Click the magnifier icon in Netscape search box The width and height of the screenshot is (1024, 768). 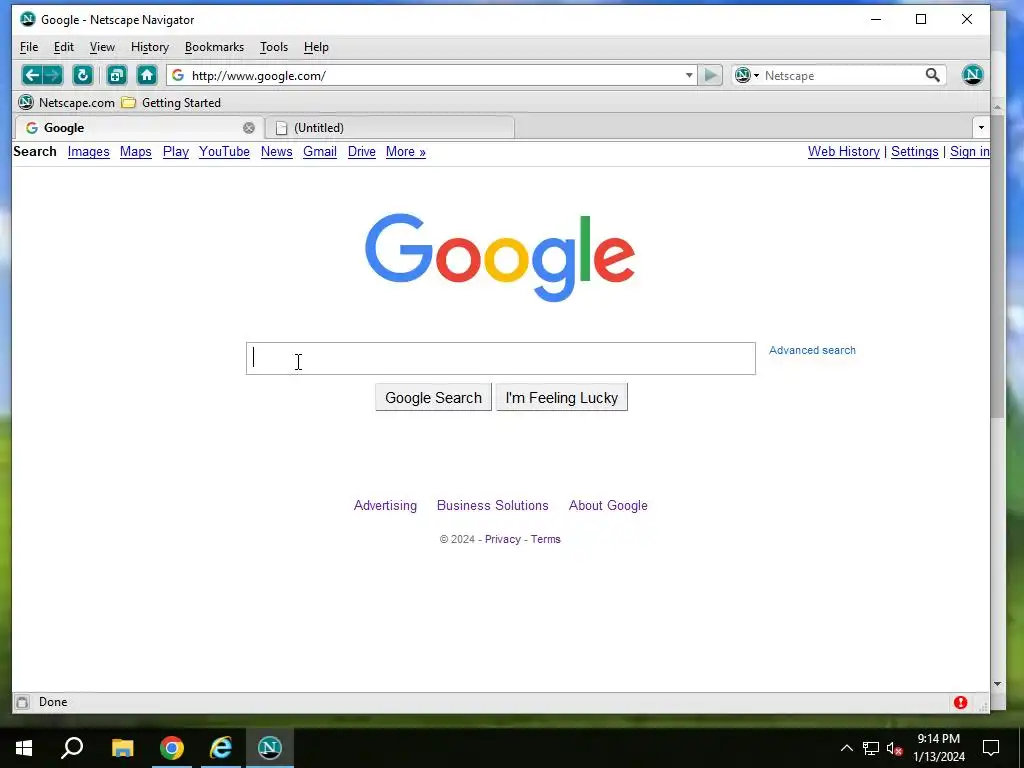933,75
